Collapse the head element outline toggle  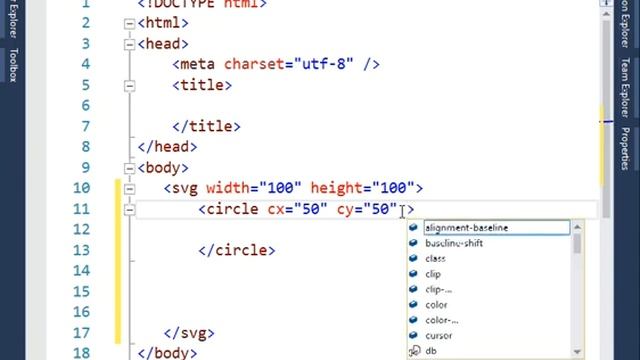[x=129, y=44]
